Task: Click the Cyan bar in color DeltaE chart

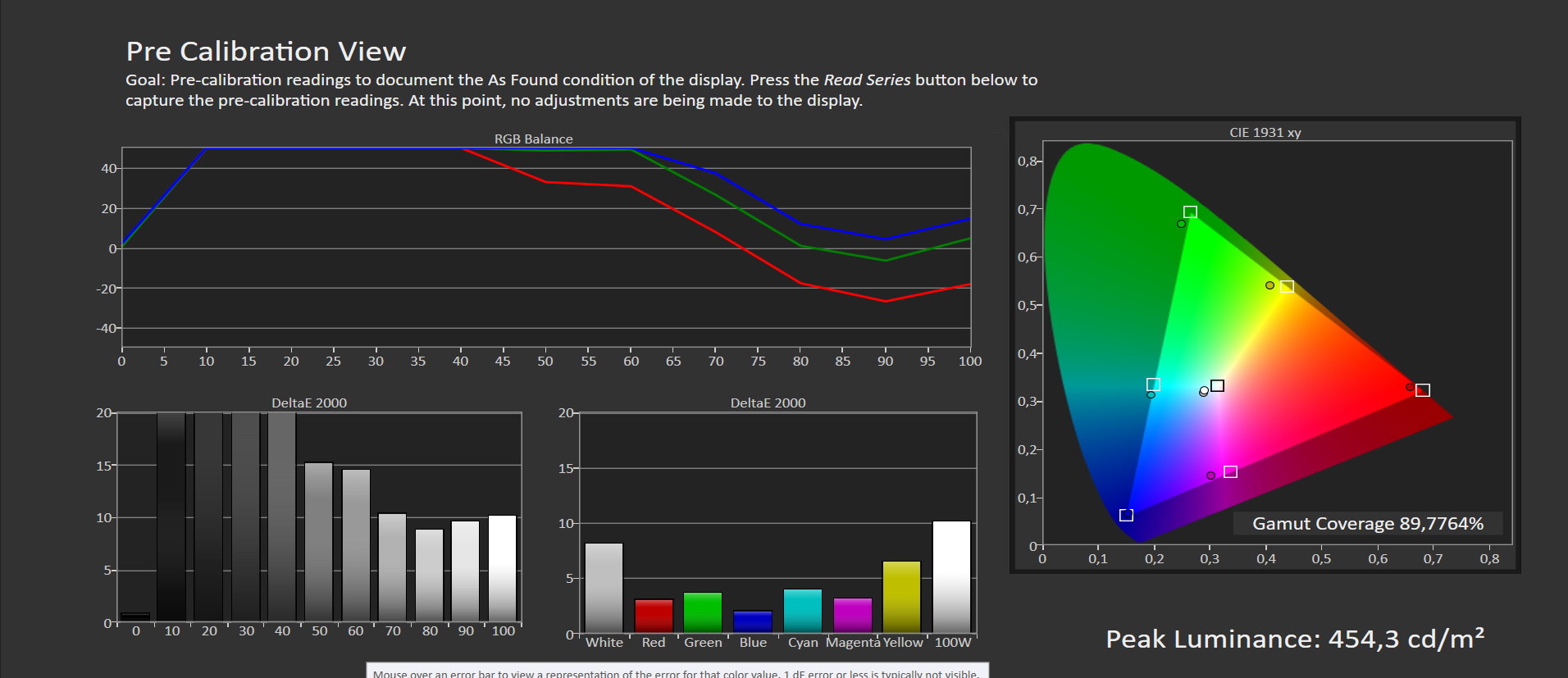Action: click(803, 611)
